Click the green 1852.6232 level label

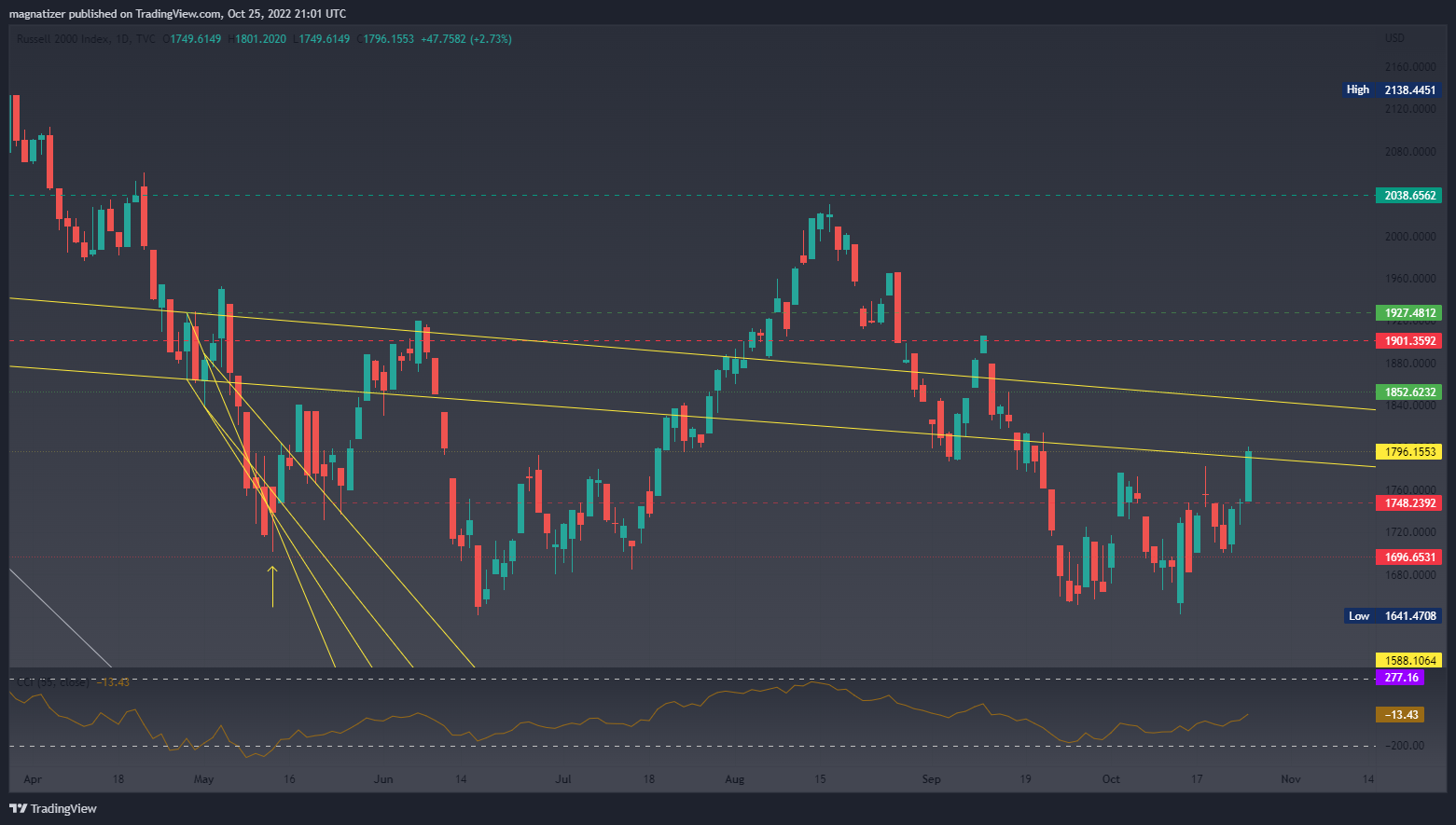(x=1408, y=392)
